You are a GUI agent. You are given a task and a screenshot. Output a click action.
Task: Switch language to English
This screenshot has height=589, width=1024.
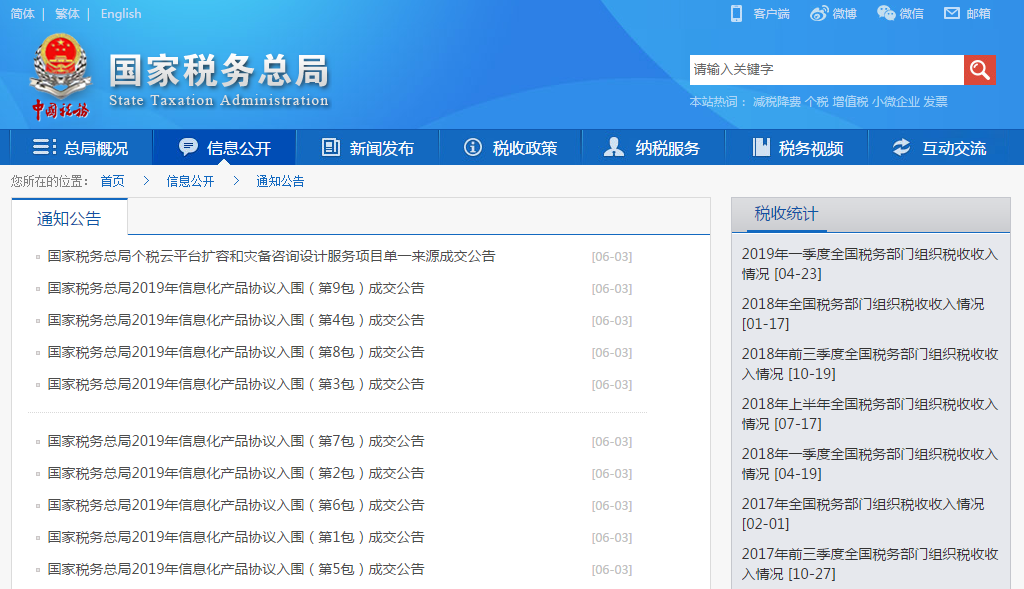click(121, 14)
